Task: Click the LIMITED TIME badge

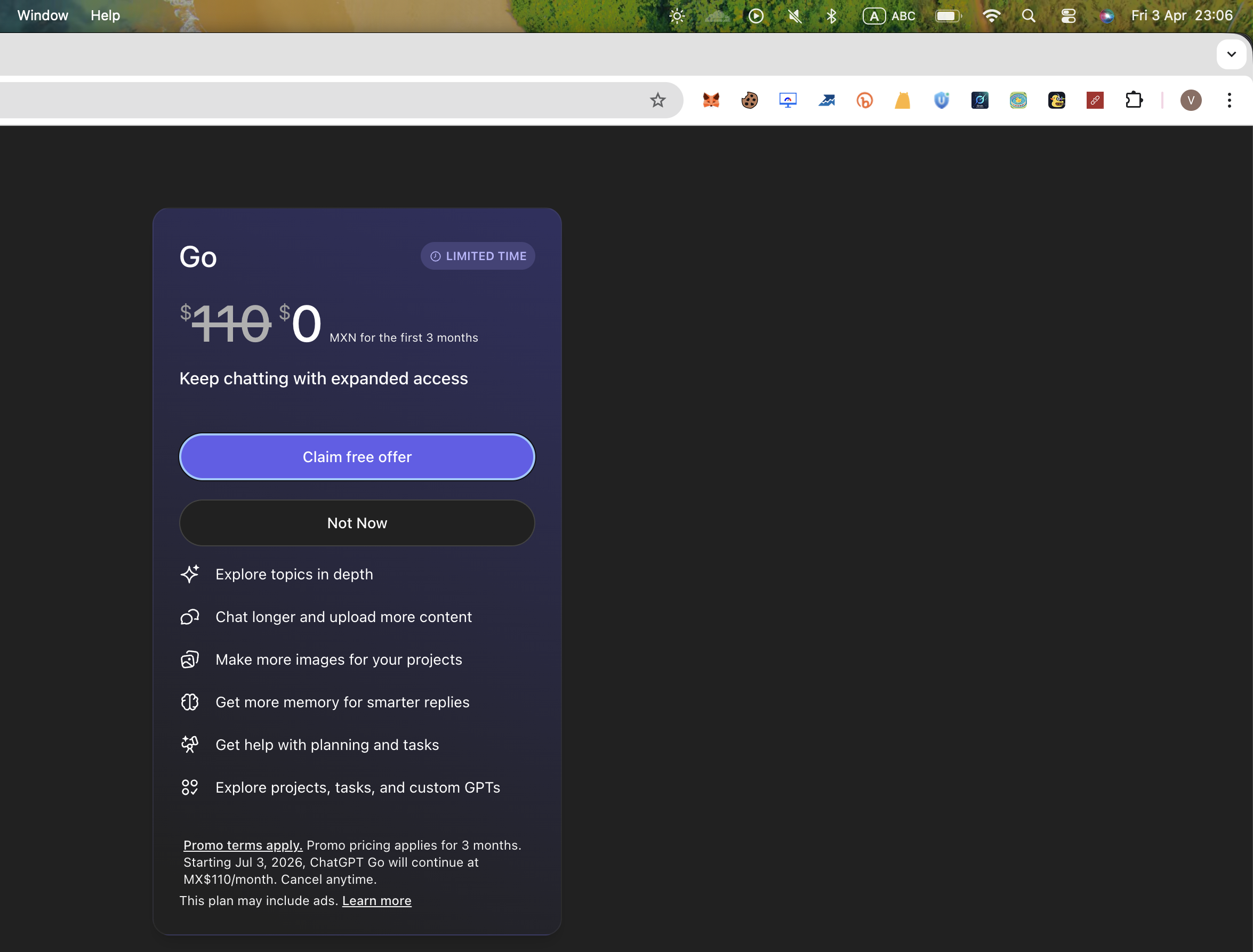Action: coord(478,256)
